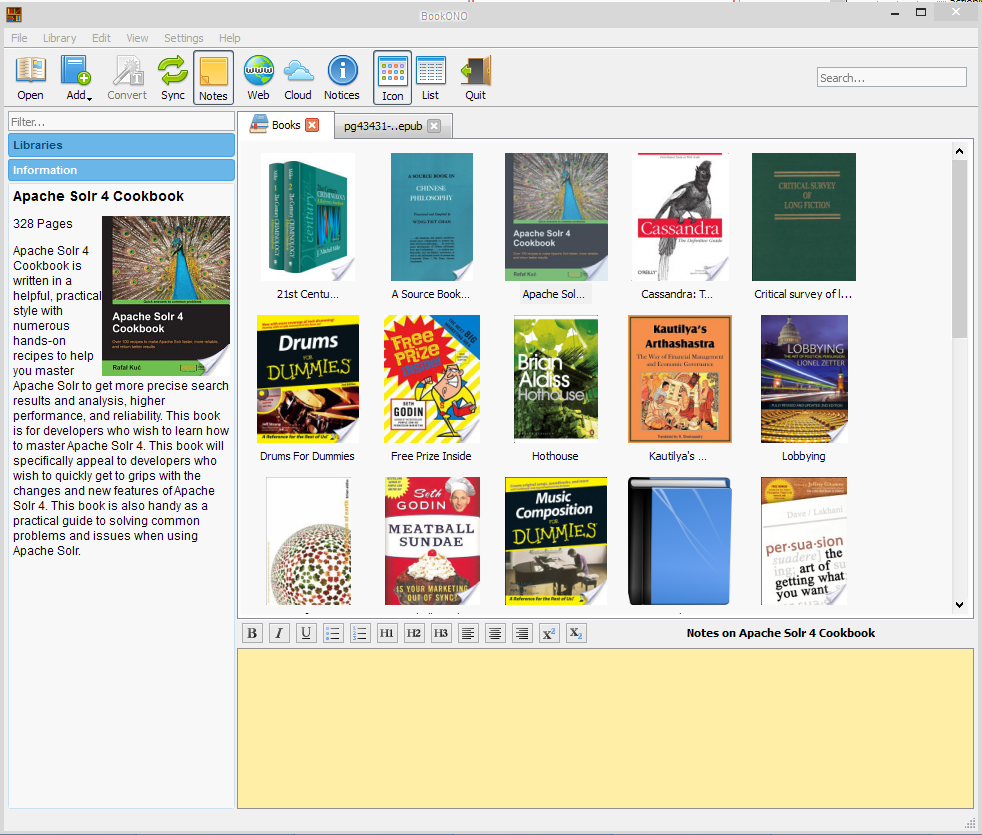Click inside the yellow notes area
The width and height of the screenshot is (982, 835).
click(x=604, y=728)
